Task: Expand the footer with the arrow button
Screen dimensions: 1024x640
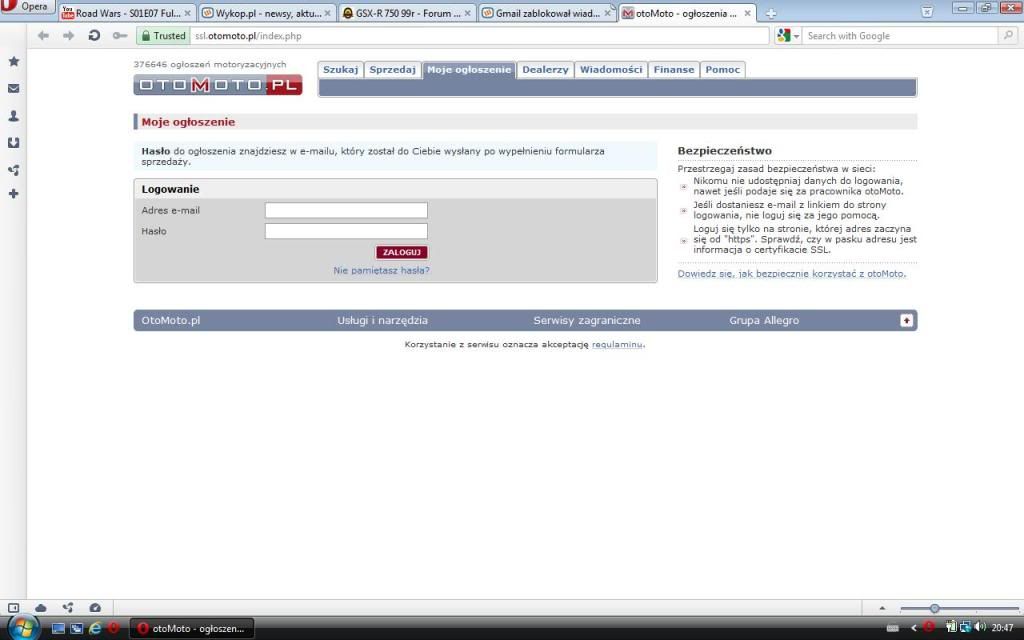Action: (906, 320)
